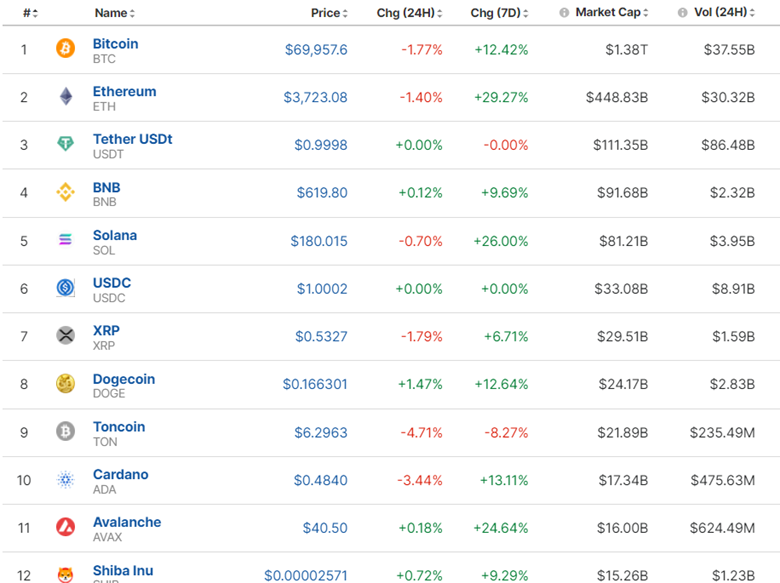Open the USDC name link

coord(112,283)
